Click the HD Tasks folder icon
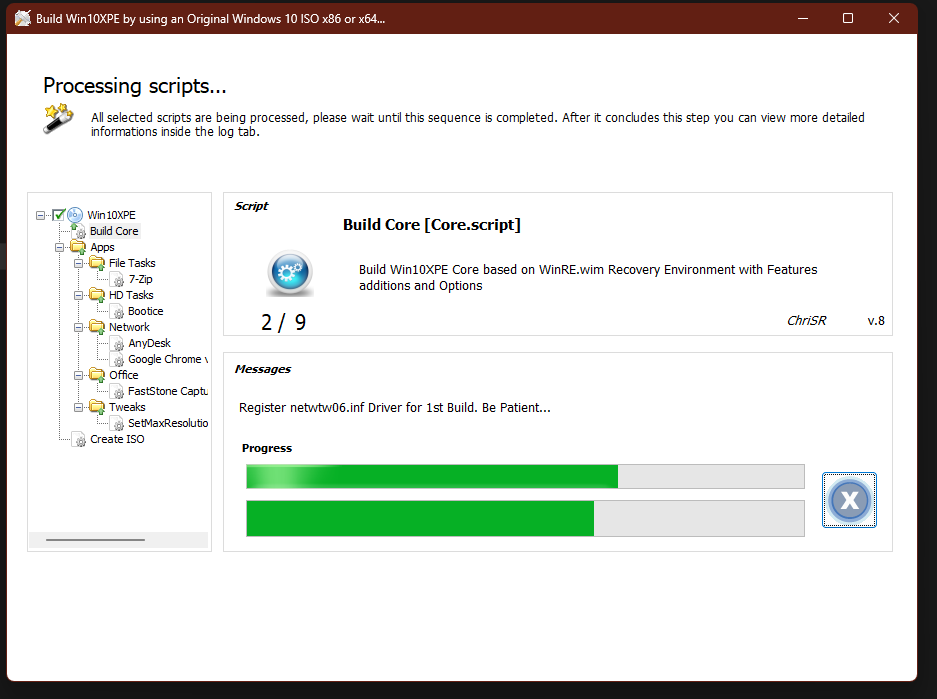Viewport: 937px width, 699px height. [x=97, y=295]
